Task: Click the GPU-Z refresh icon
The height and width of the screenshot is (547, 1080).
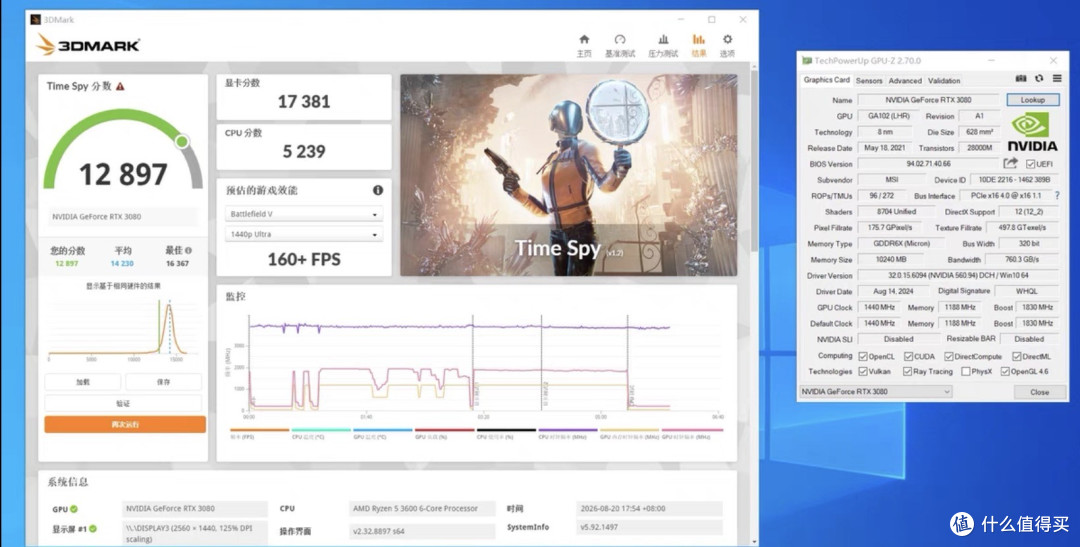Action: click(x=1039, y=79)
